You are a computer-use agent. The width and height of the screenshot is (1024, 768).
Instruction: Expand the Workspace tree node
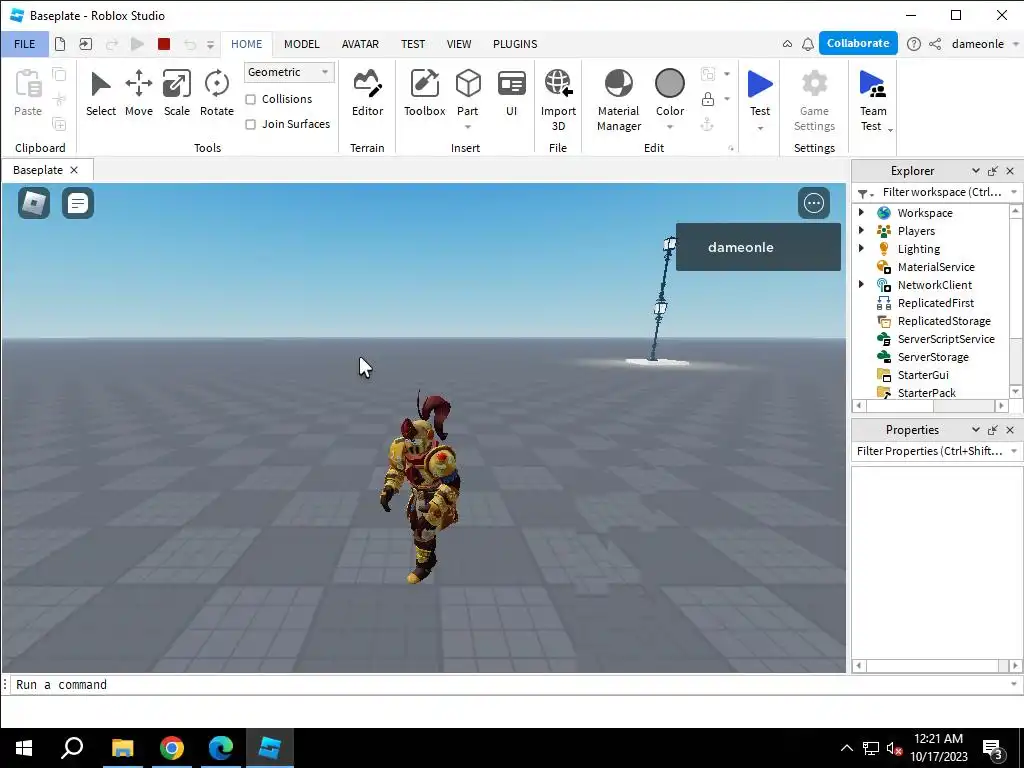861,212
